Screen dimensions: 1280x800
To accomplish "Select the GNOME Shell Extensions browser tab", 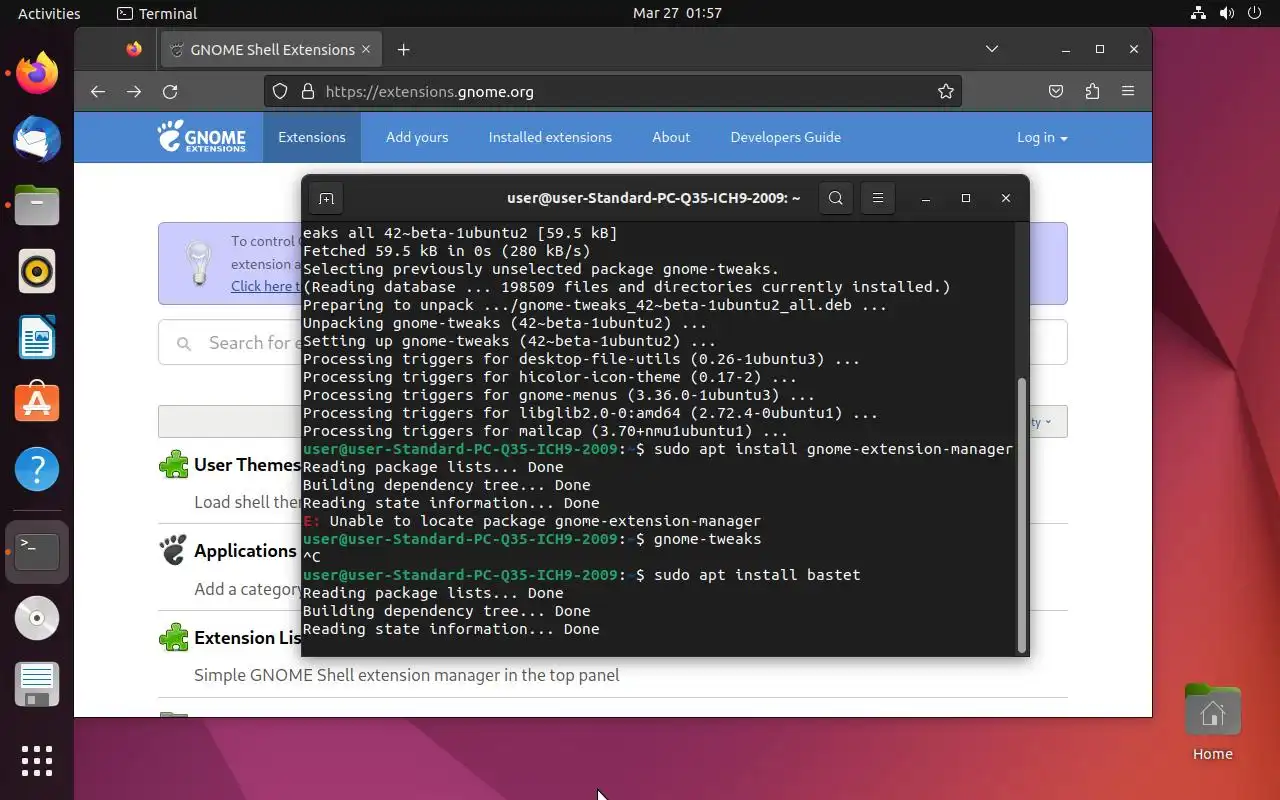I will (x=270, y=49).
